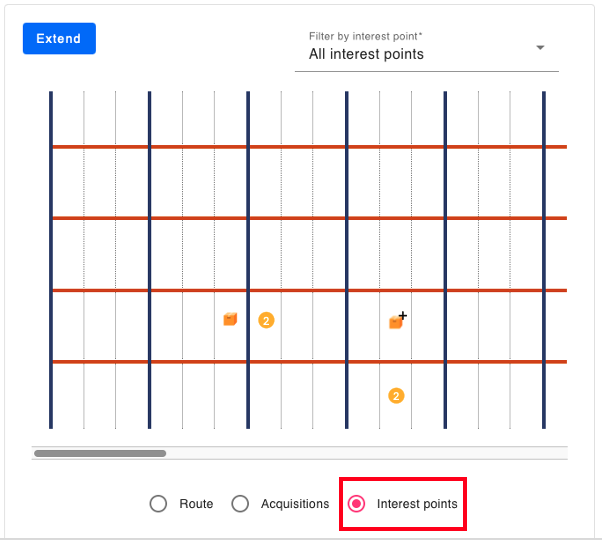This screenshot has height=540, width=602.
Task: Click the horizontal scrollbar thumb
Action: click(100, 453)
